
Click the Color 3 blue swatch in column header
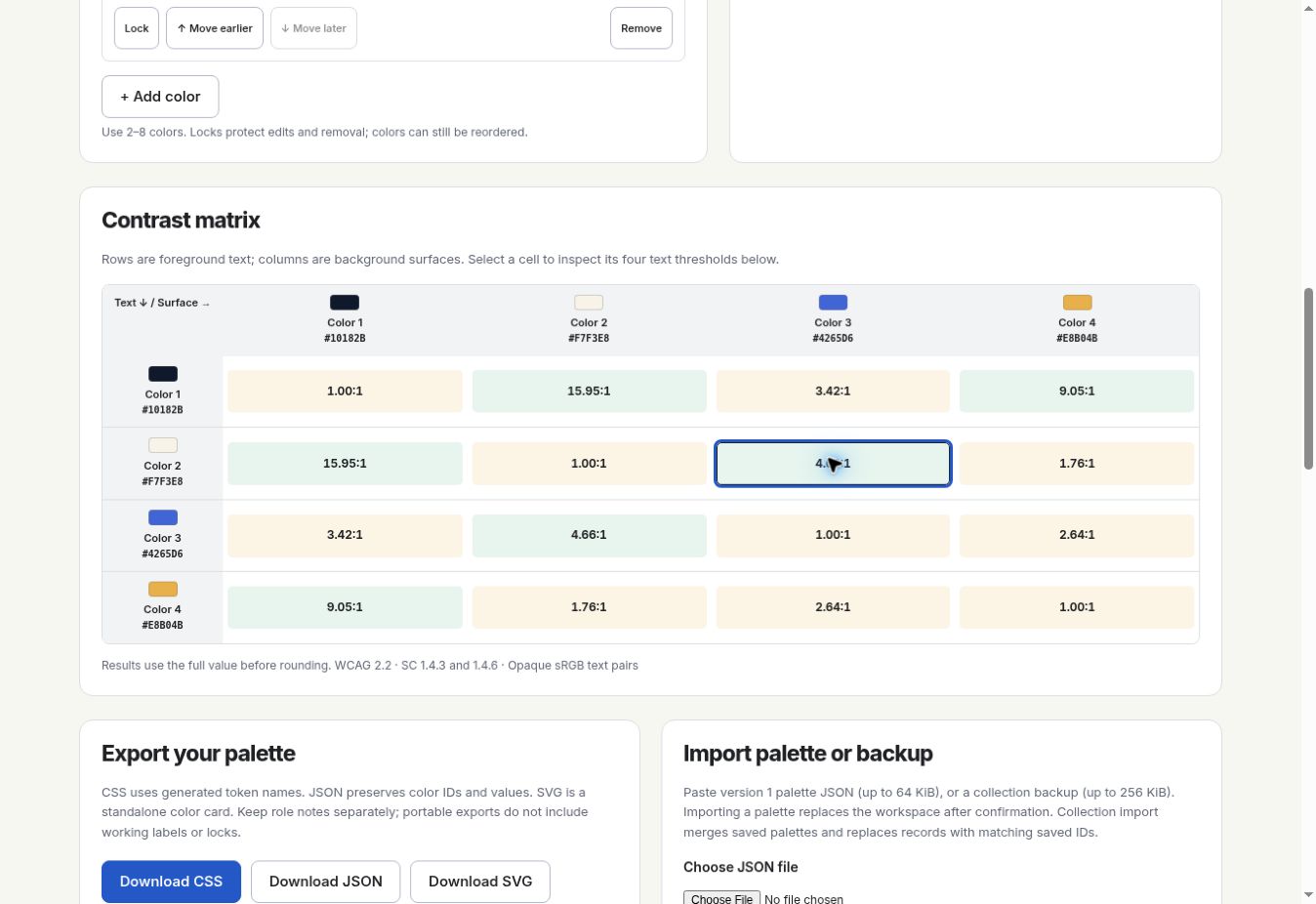[x=833, y=303]
